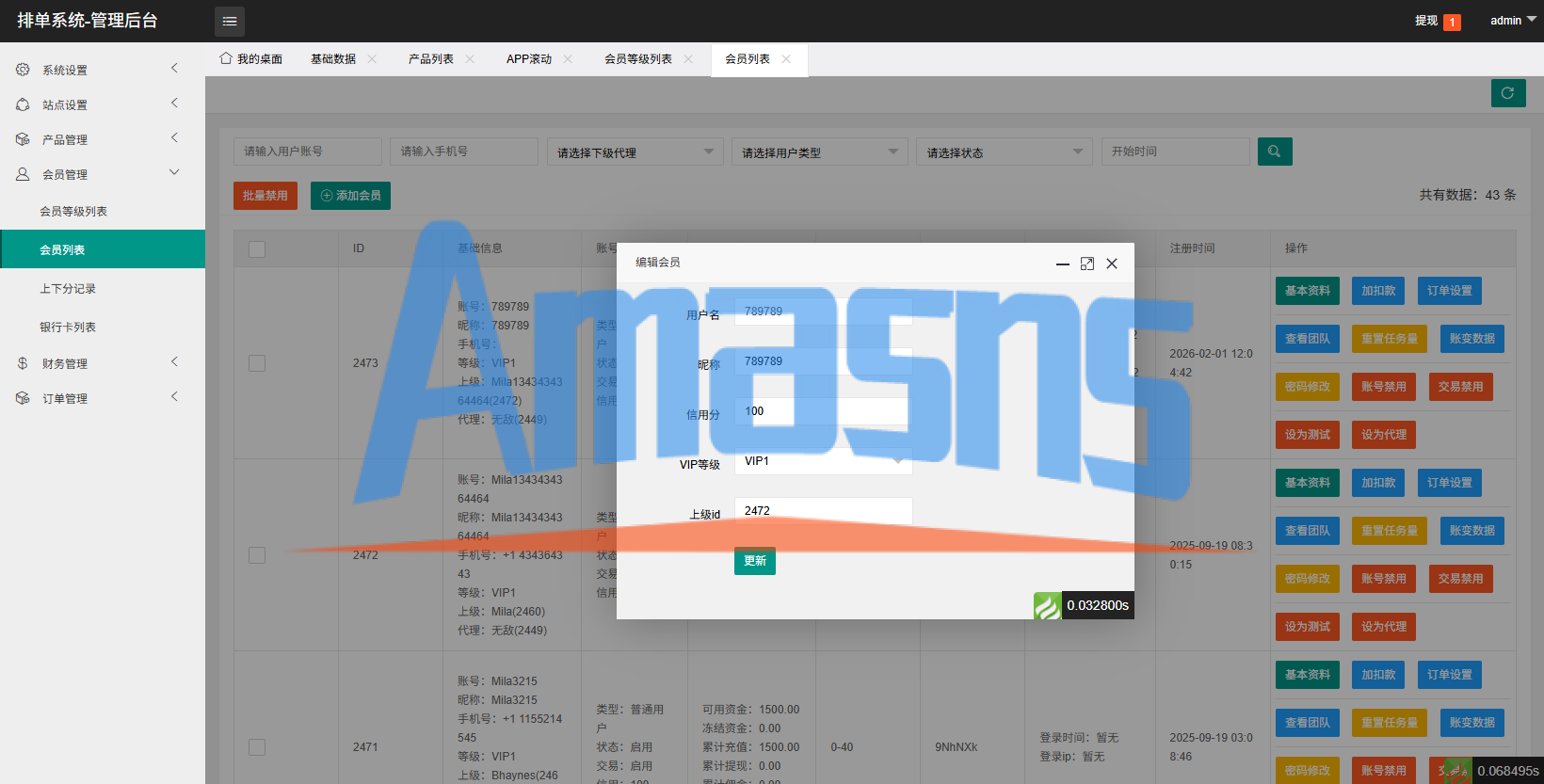Maximize the 编辑会员 dialog

[1087, 264]
